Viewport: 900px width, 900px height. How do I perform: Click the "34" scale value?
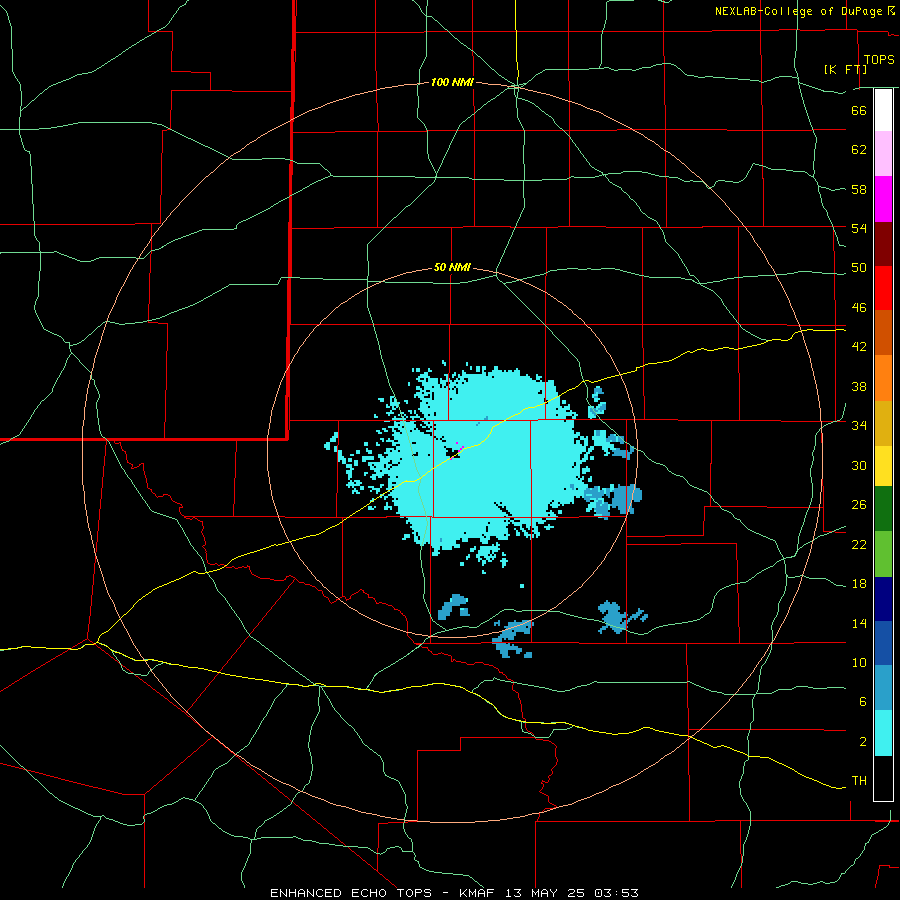(859, 426)
